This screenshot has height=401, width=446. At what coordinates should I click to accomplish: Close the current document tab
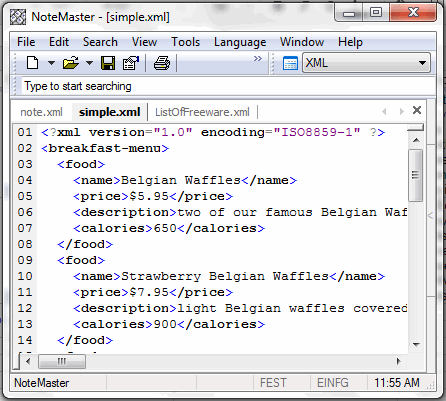[x=417, y=110]
